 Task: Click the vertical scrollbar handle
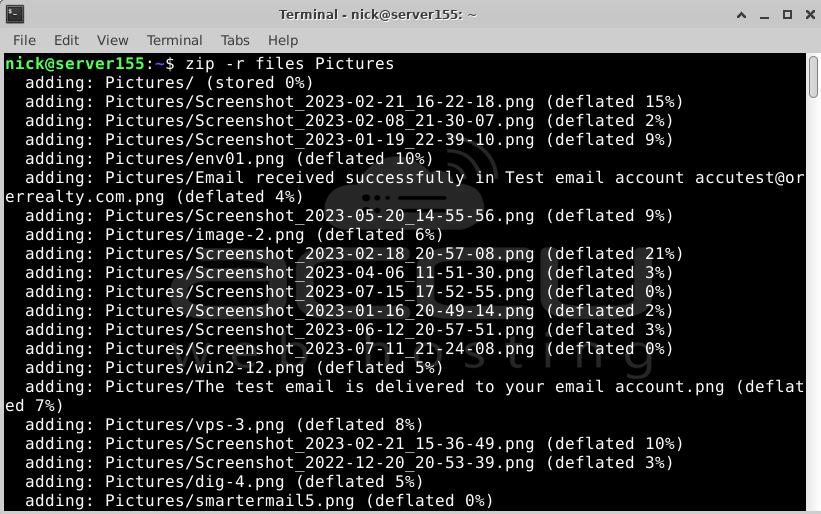[x=813, y=76]
